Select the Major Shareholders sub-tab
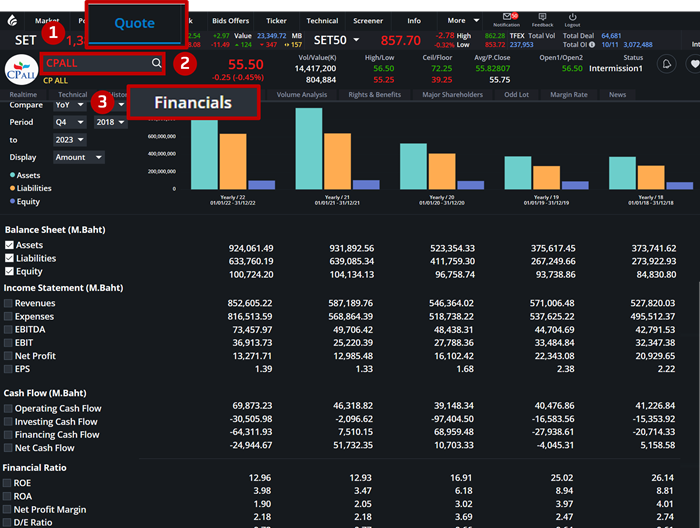This screenshot has height=528, width=700. (x=452, y=95)
